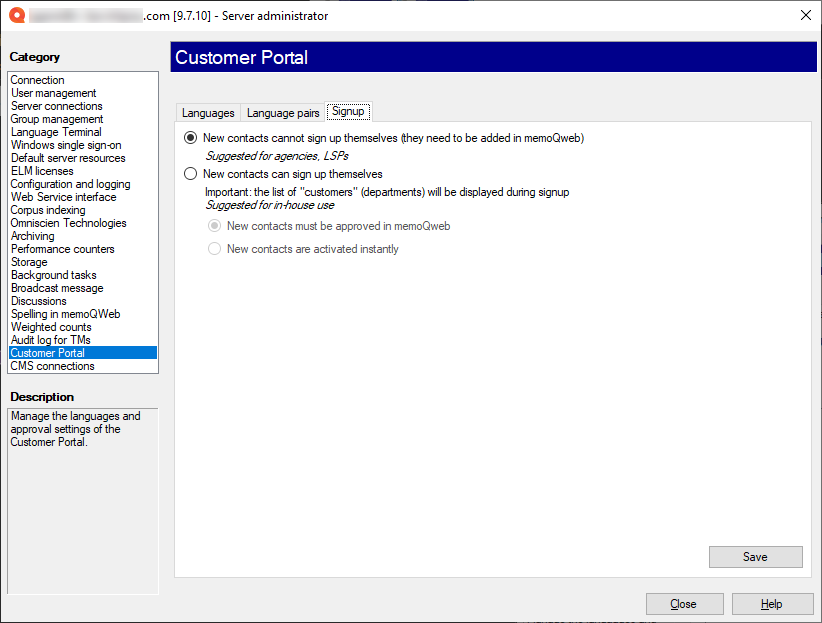822x623 pixels.
Task: Select 'New contacts cannot sign up themselves' option
Action: click(x=191, y=138)
